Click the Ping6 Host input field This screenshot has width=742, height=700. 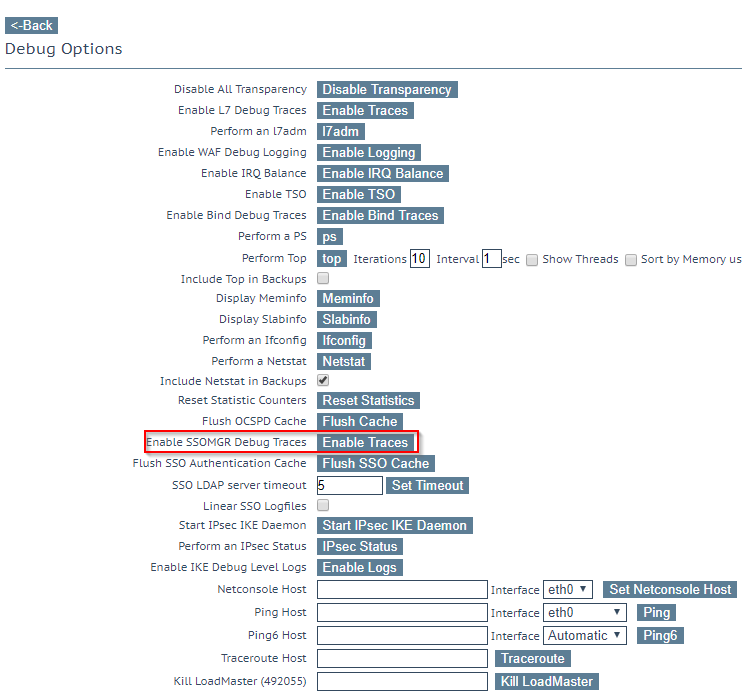tap(402, 636)
